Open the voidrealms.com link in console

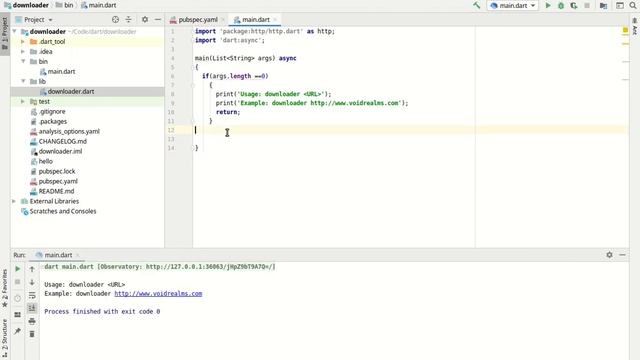(x=158, y=293)
